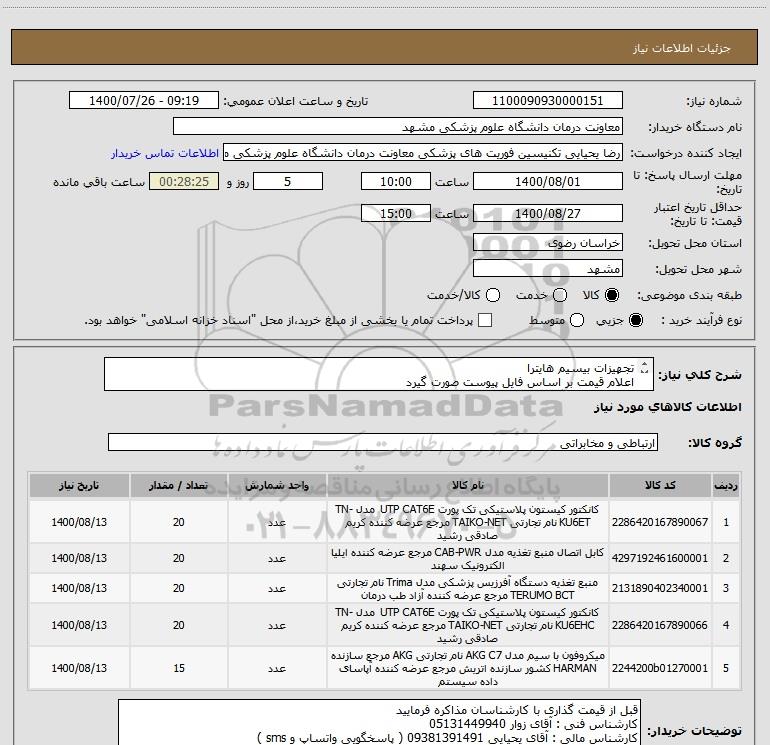Click the کد کالا column header
This screenshot has width=770, height=745.
(x=660, y=486)
